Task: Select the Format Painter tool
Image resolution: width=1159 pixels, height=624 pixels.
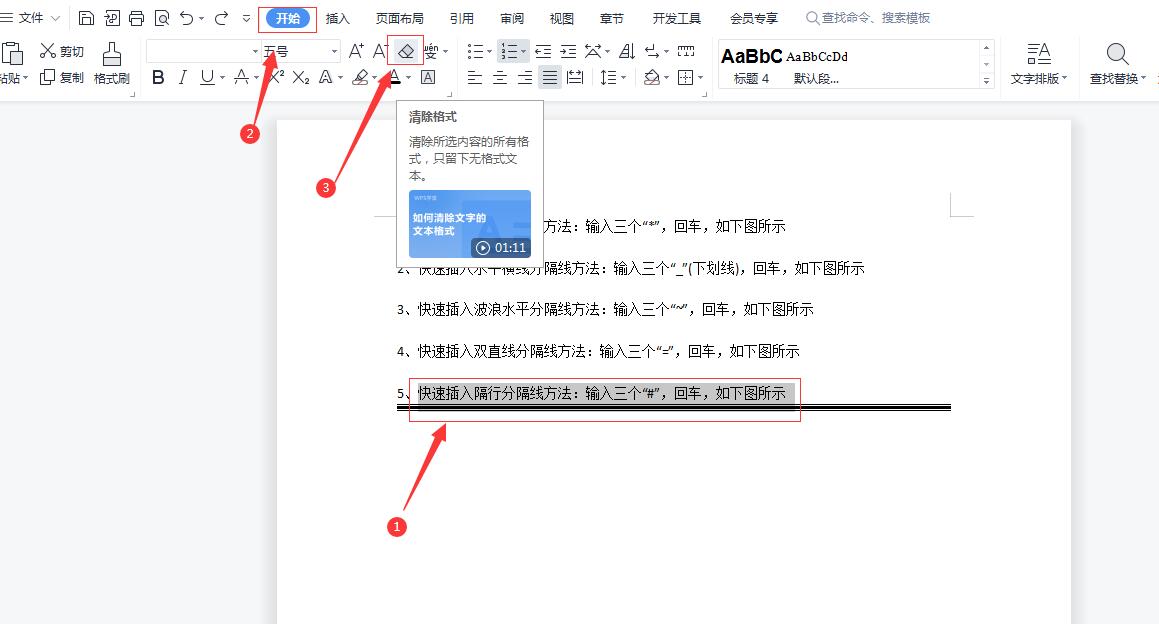Action: click(x=111, y=63)
